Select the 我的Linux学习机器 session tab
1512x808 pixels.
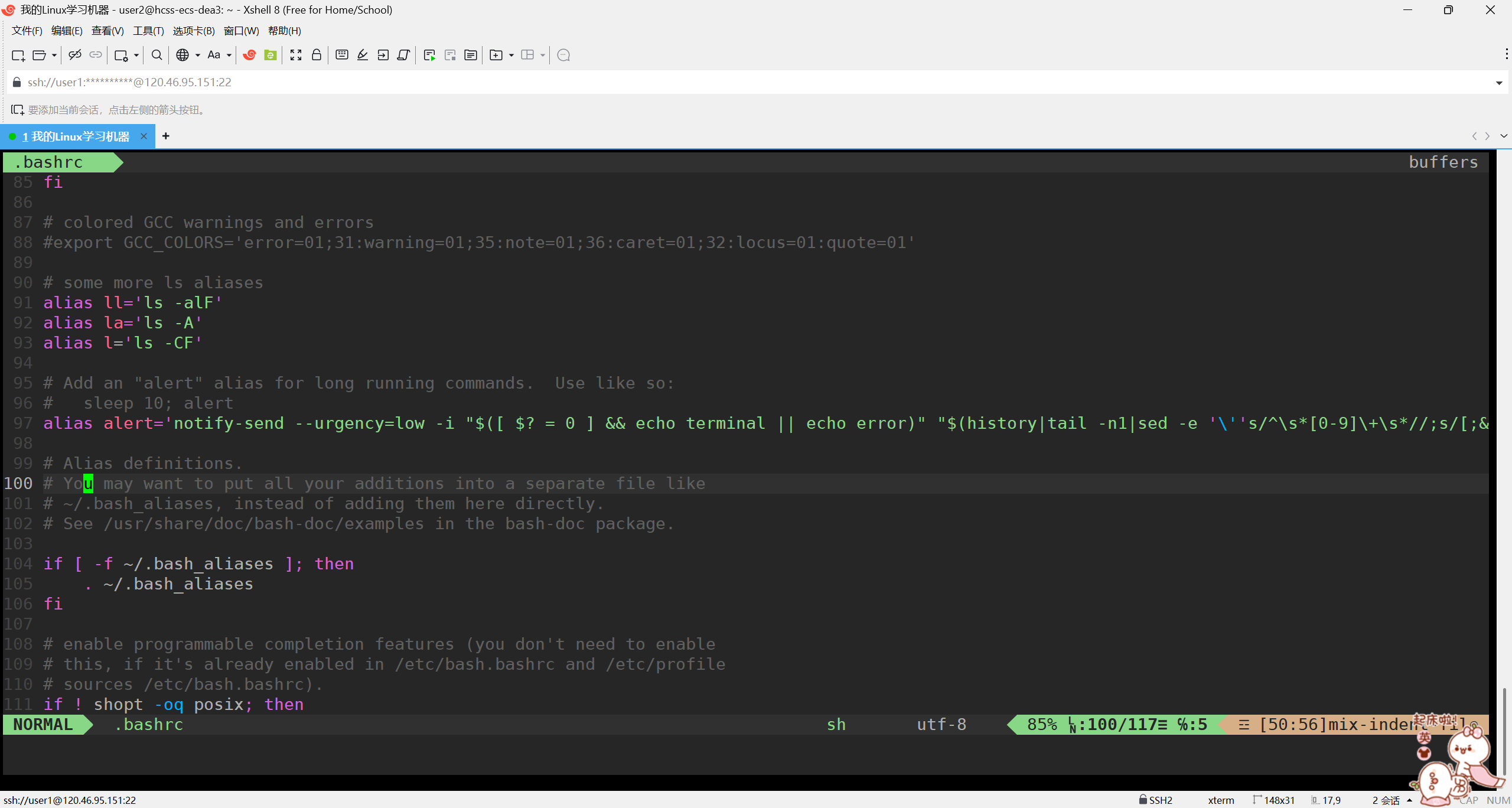[76, 136]
